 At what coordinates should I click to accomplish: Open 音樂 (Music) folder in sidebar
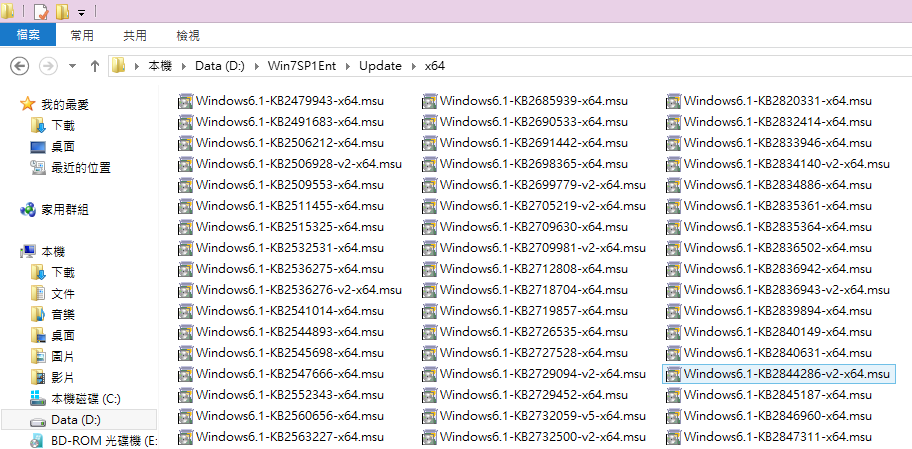tap(63, 315)
